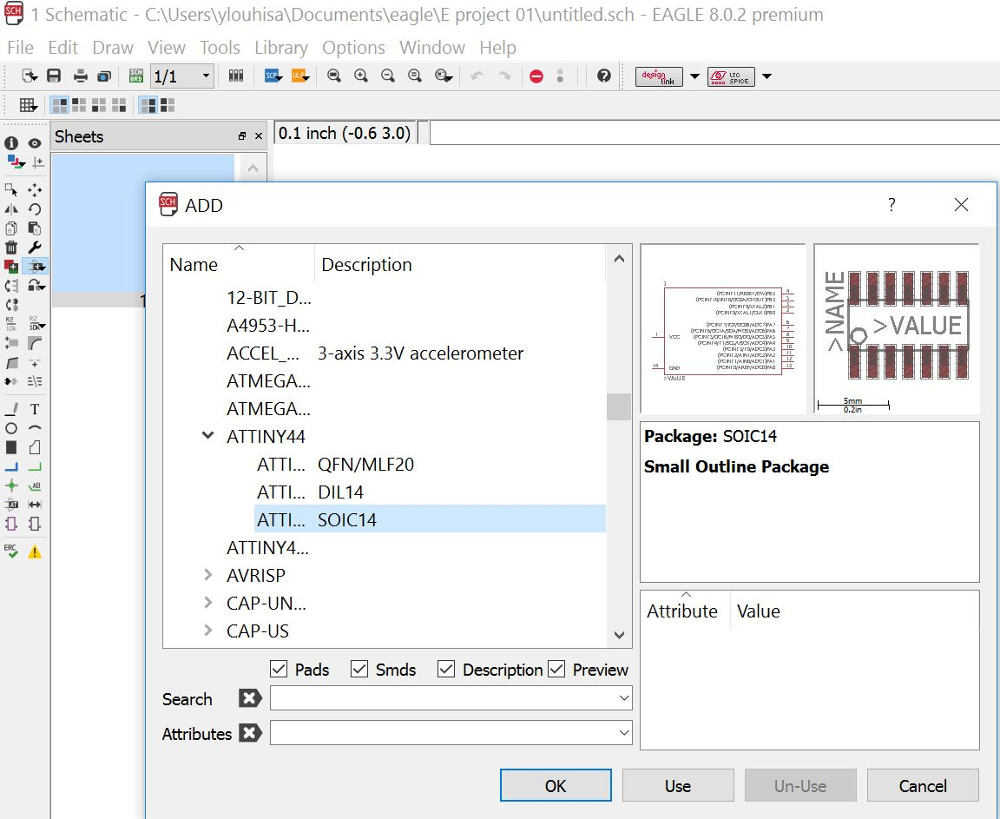Expand the AVRISP tree node

point(208,575)
